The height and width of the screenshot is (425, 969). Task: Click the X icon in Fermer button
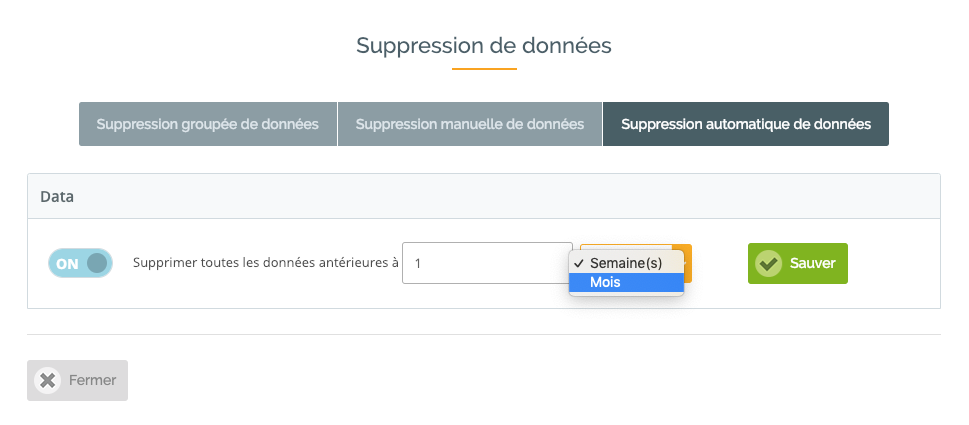coord(47,381)
